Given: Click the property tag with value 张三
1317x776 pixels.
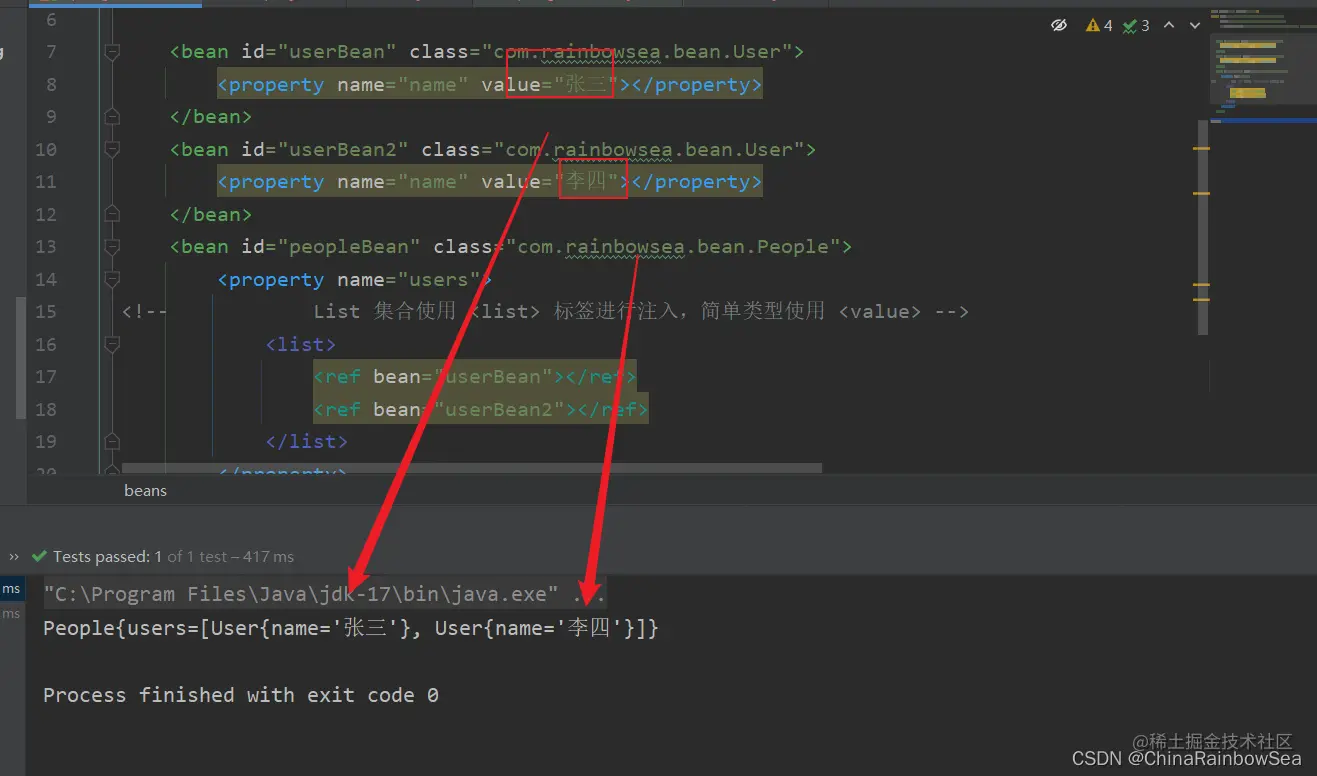Looking at the screenshot, I should click(490, 84).
